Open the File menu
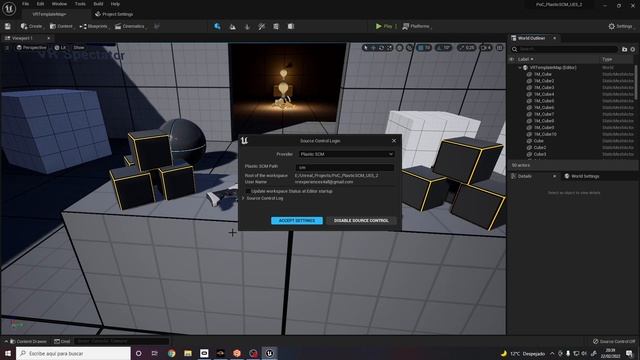The width and height of the screenshot is (640, 360). (25, 4)
